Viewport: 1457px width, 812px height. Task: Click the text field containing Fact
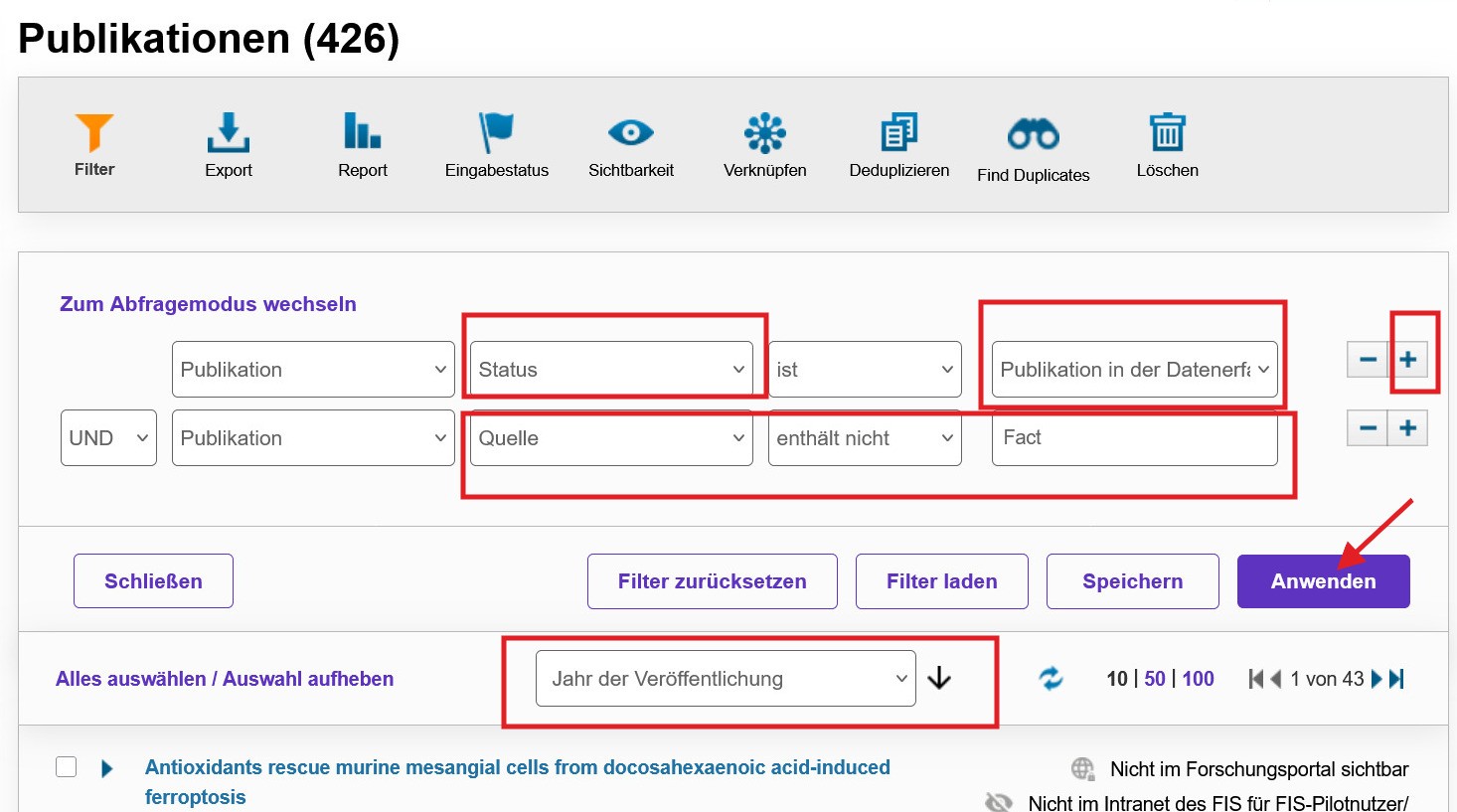tap(1135, 438)
